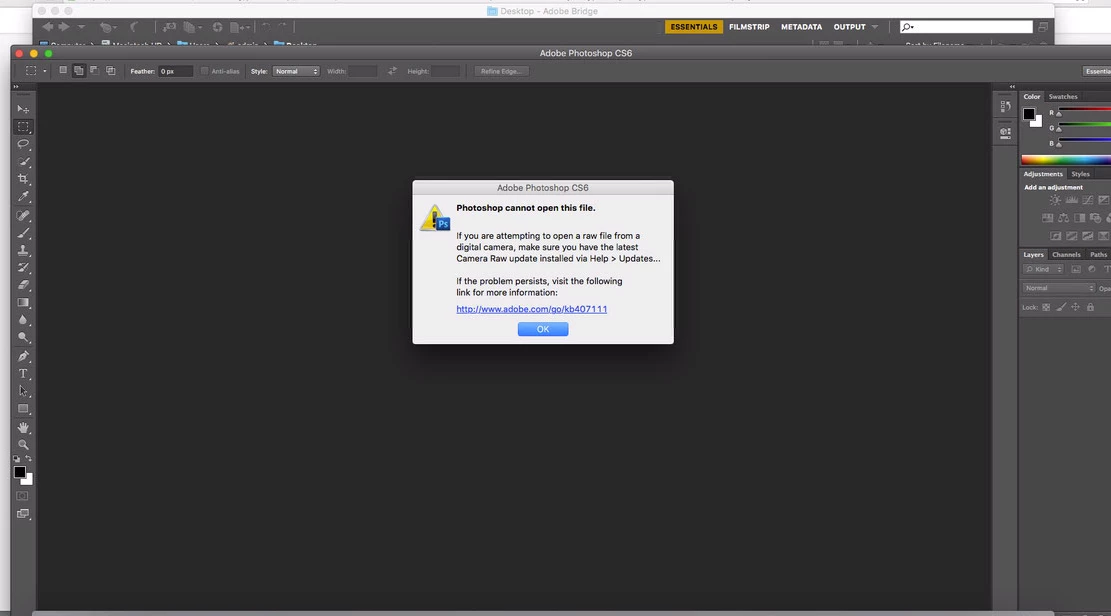Open the History panel icon
The image size is (1111, 616).
click(1005, 107)
